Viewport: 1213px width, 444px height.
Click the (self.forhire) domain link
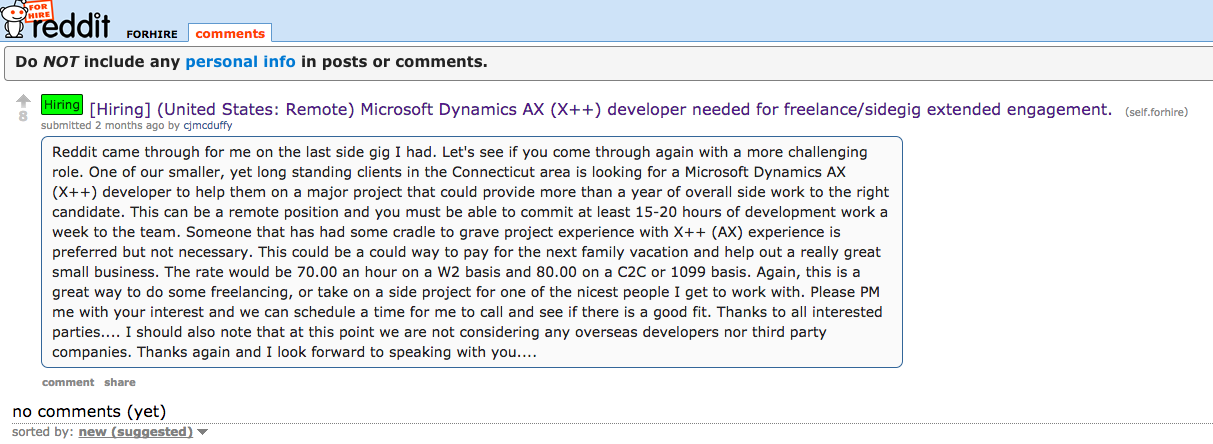[x=1156, y=111]
